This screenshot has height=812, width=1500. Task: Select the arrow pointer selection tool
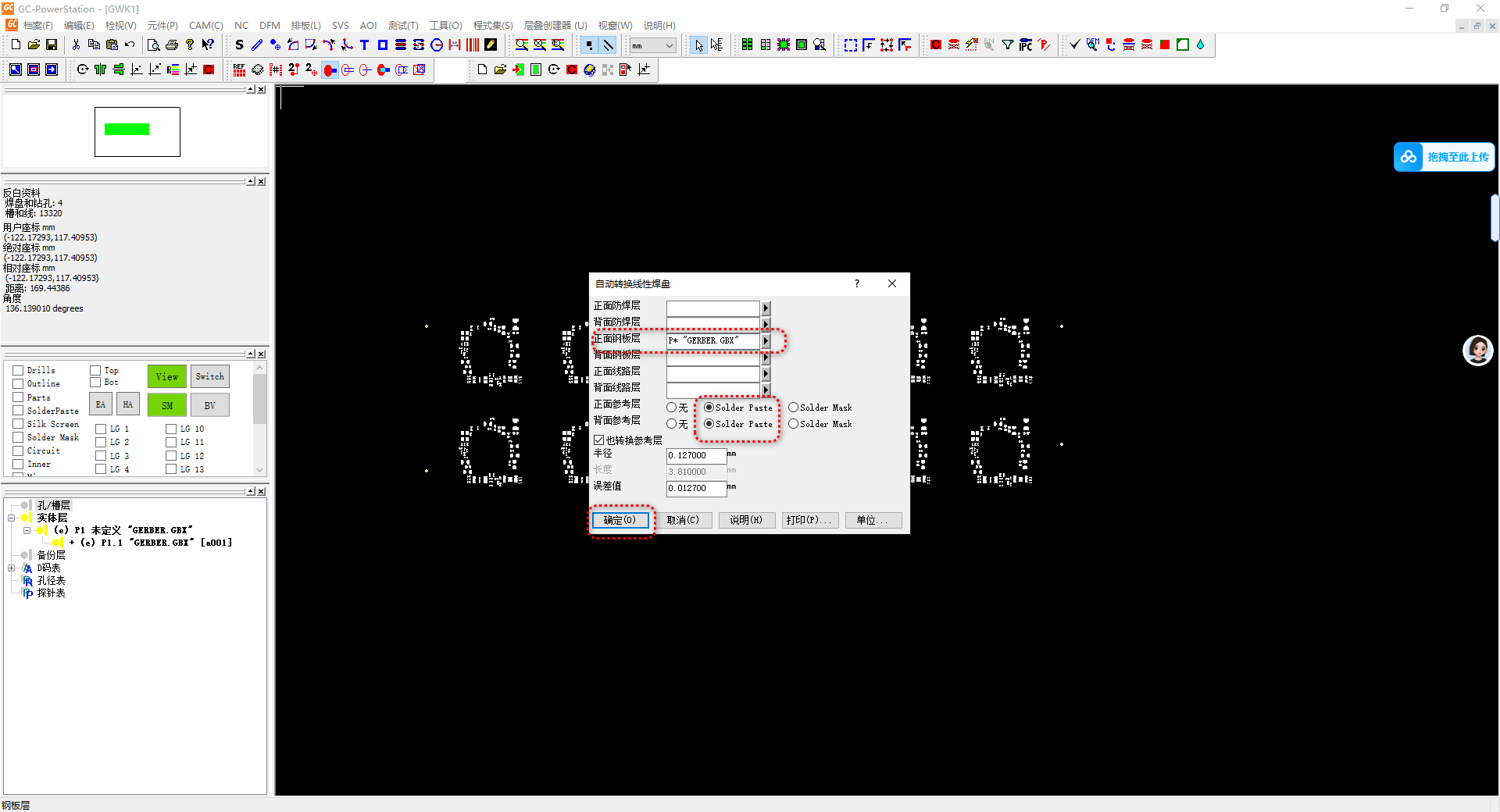[x=698, y=45]
